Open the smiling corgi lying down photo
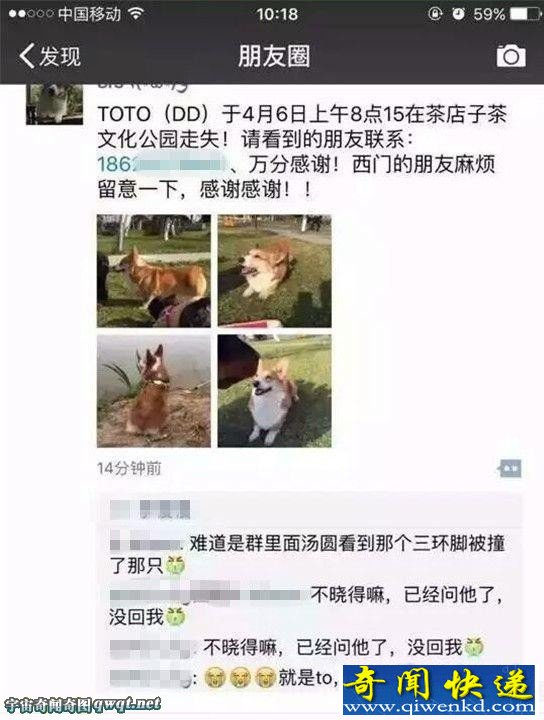 click(275, 271)
